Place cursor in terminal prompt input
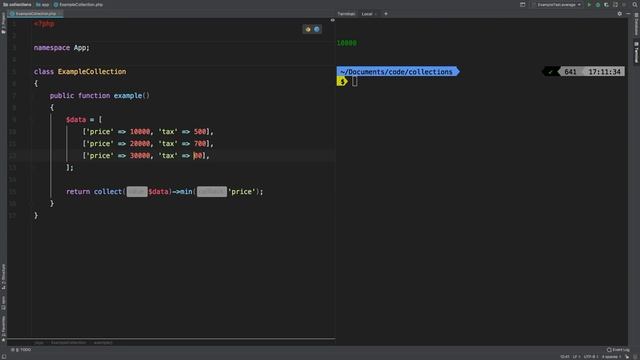640x360 pixels. tap(354, 82)
